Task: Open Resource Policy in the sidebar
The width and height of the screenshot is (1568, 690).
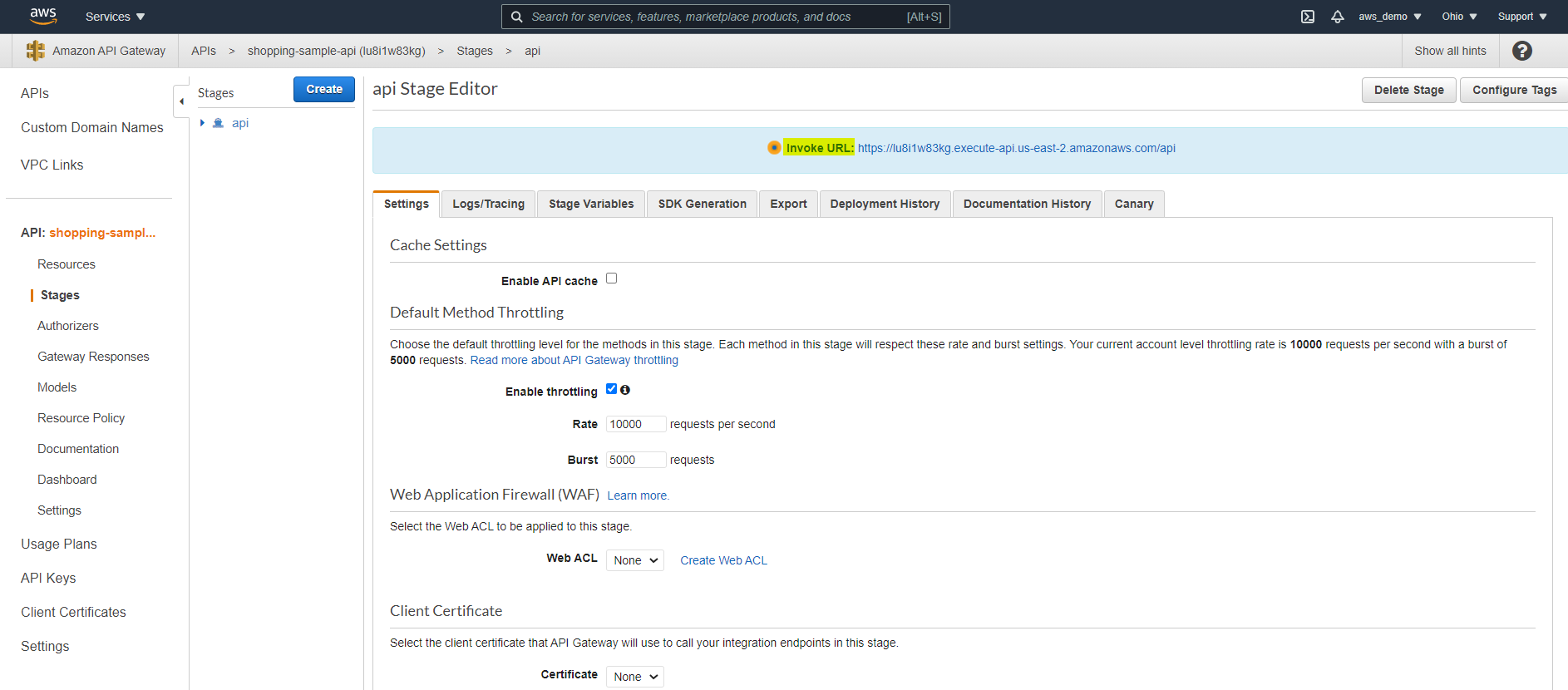Action: (x=81, y=418)
